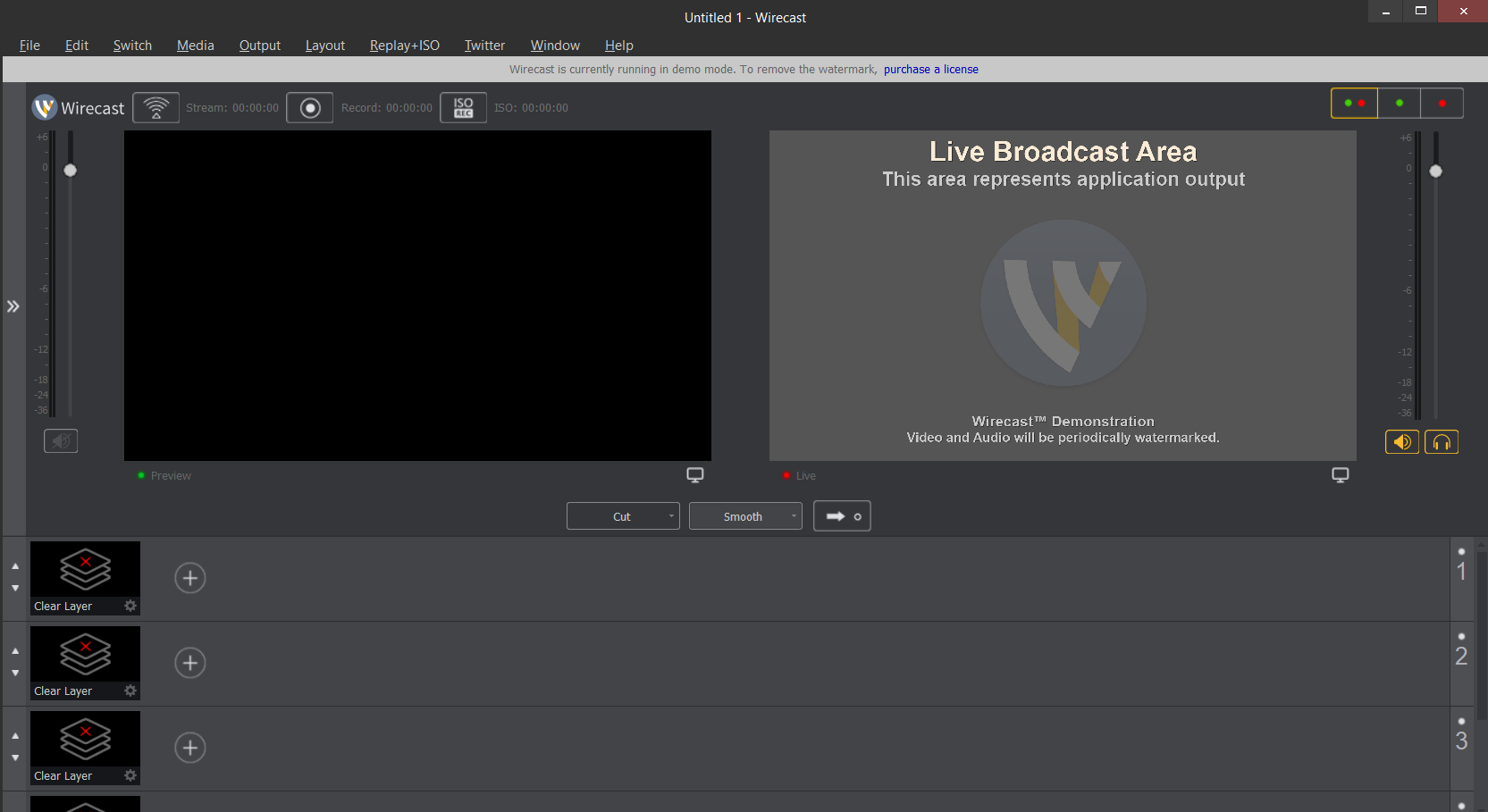The height and width of the screenshot is (812, 1488).
Task: Add a shot to layer 1
Action: coord(190,578)
